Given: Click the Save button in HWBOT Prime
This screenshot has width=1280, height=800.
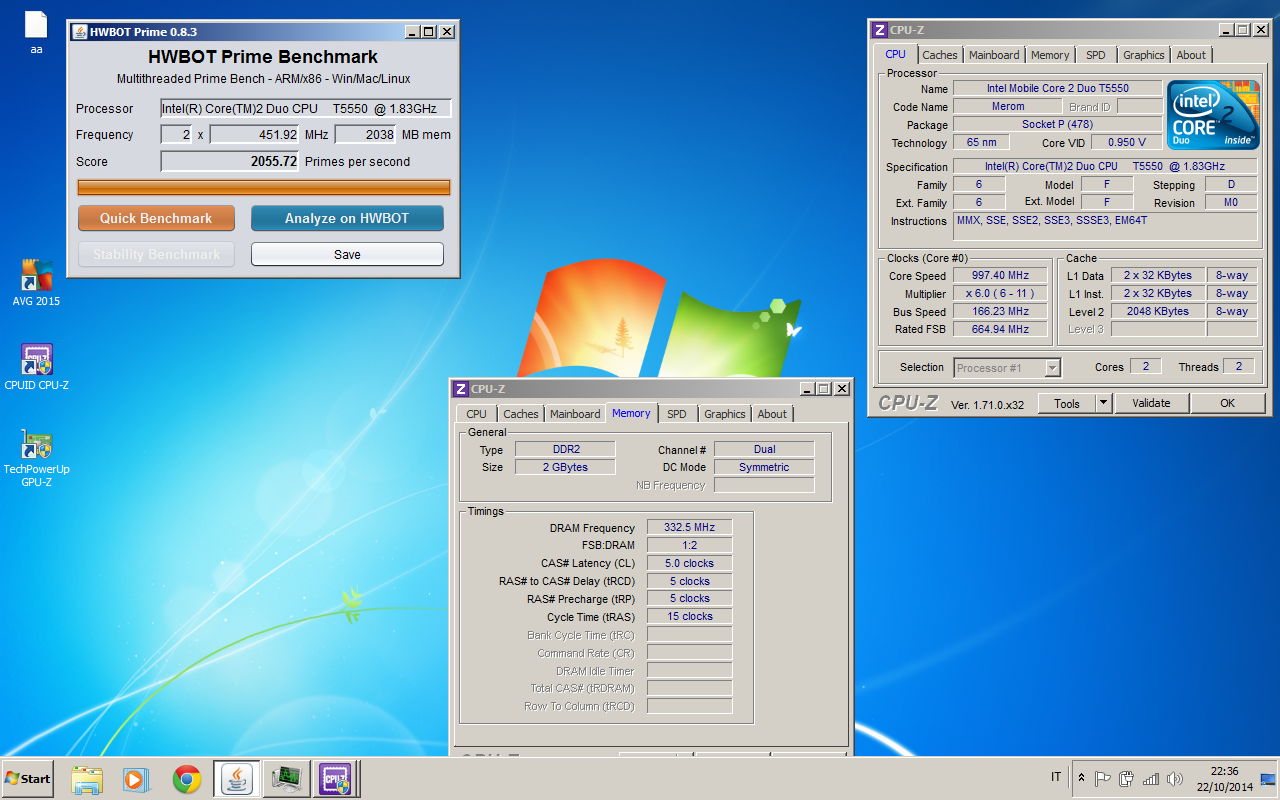Looking at the screenshot, I should coord(347,254).
